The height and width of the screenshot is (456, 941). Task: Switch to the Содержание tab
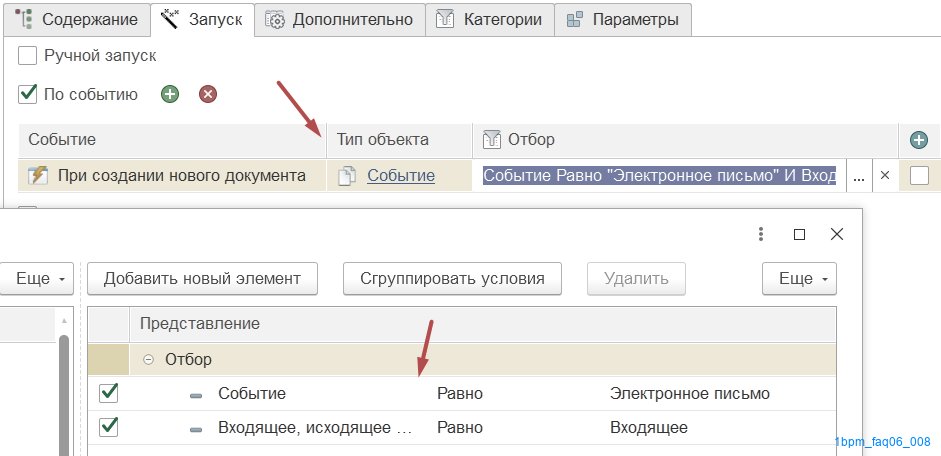[74, 19]
